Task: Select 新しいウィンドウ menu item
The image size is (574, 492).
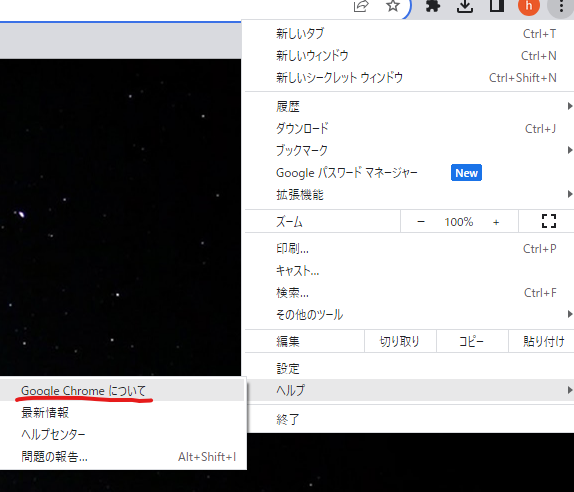Action: (x=409, y=56)
